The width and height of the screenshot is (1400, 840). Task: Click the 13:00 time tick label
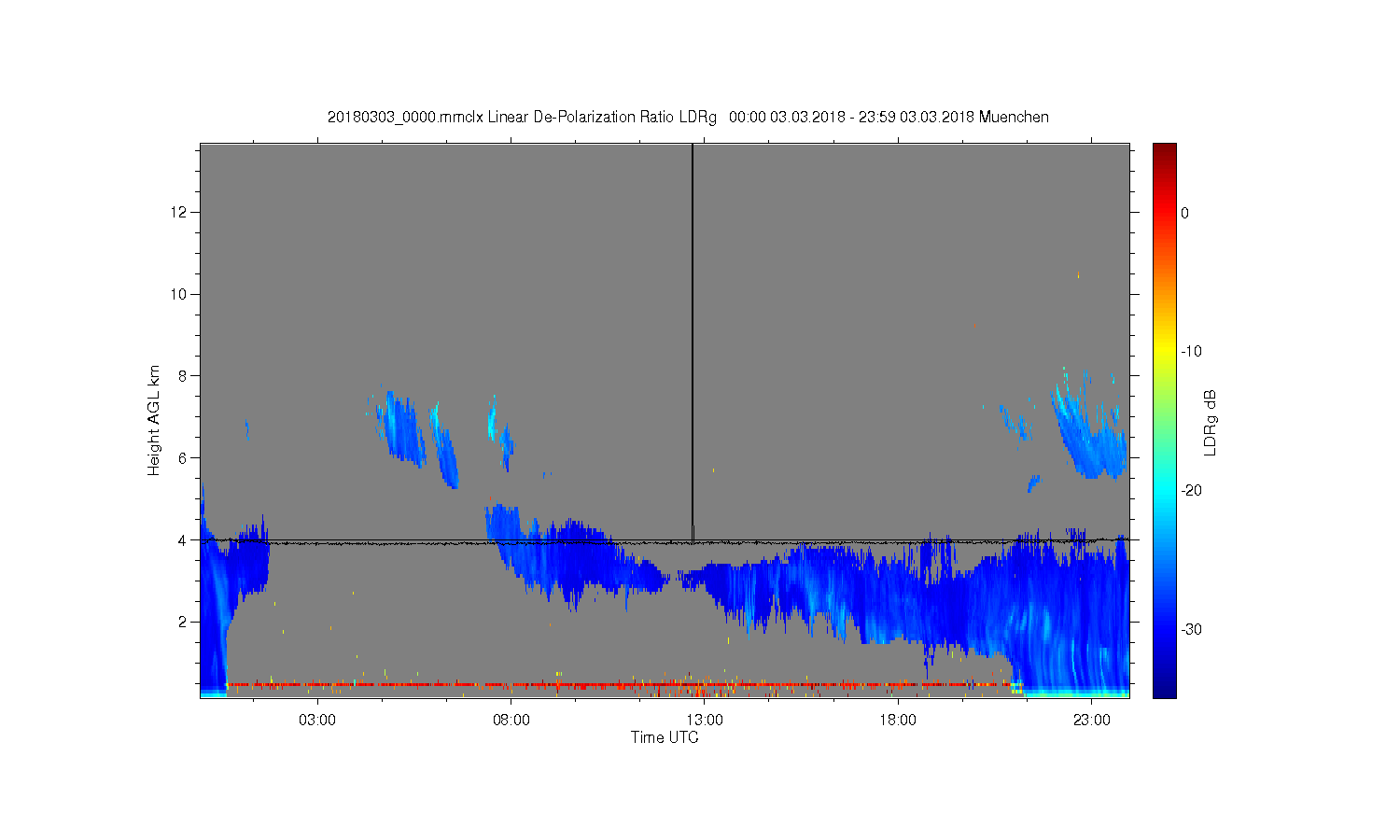(705, 721)
